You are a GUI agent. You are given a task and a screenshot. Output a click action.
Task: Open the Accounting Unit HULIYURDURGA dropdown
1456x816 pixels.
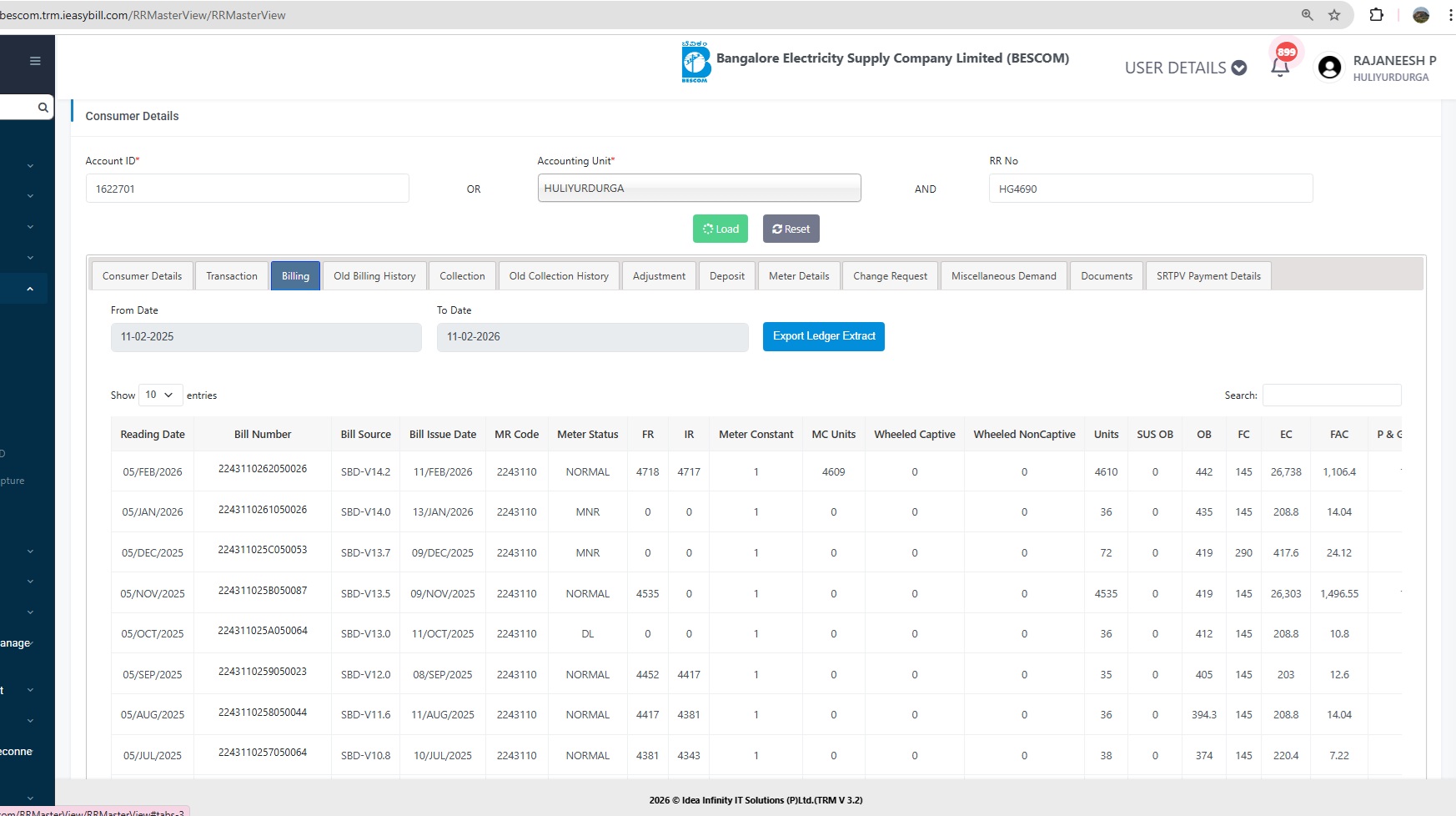pos(699,189)
